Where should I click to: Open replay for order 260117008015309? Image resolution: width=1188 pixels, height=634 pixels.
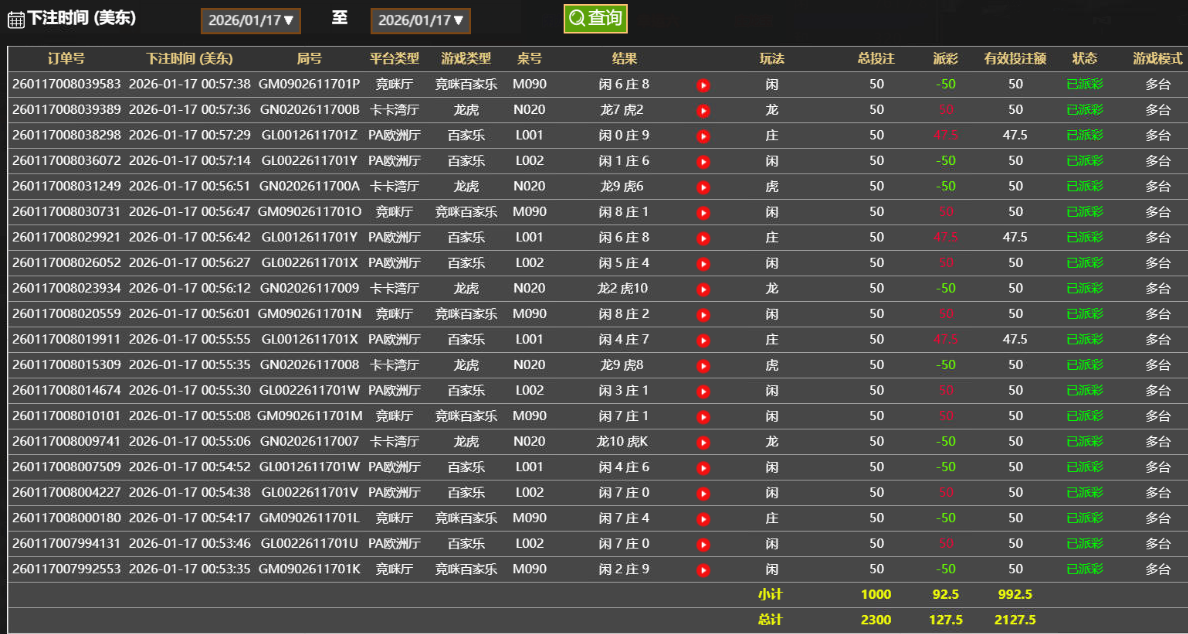click(x=703, y=365)
